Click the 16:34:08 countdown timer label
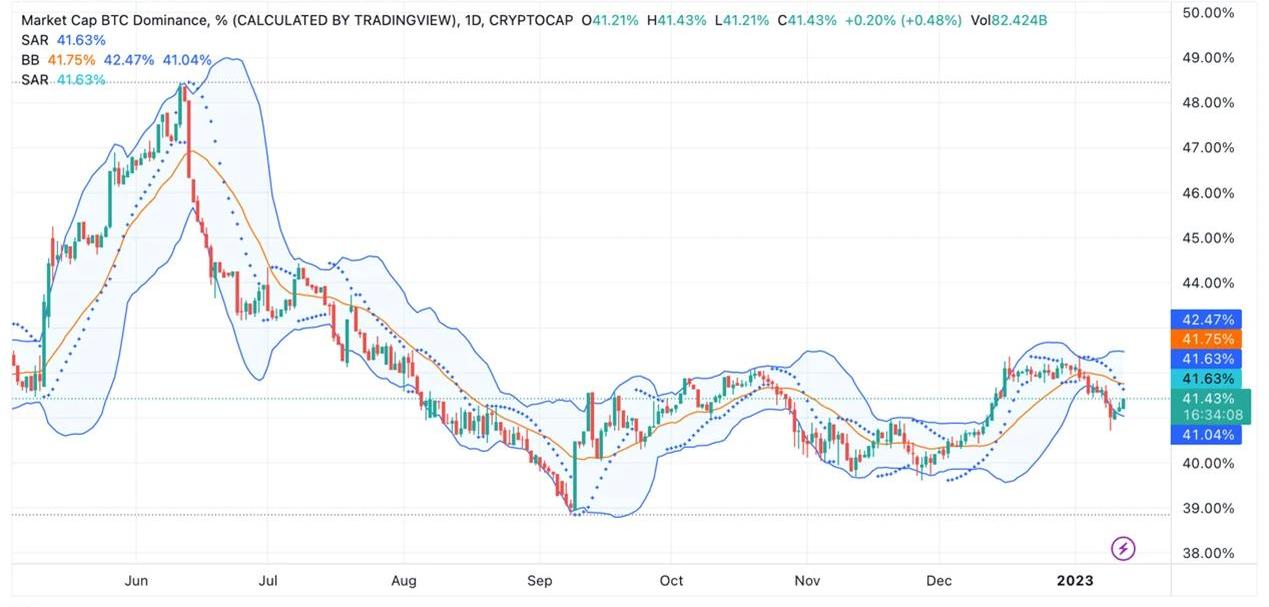Viewport: 1269px width, 607px height. pyautogui.click(x=1211, y=415)
